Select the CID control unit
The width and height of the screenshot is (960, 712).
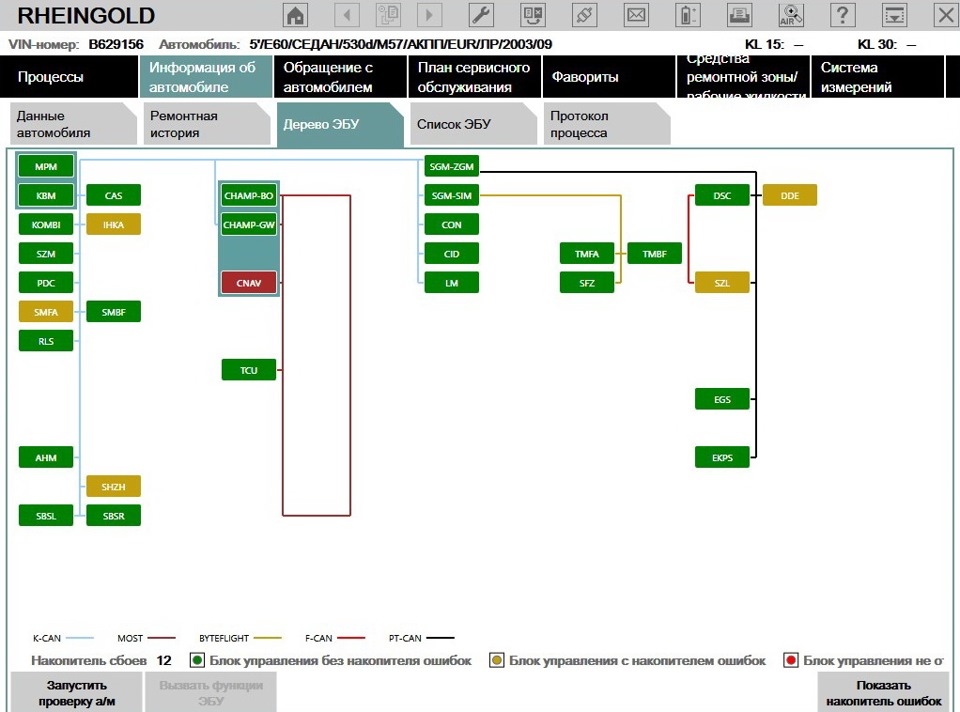452,253
